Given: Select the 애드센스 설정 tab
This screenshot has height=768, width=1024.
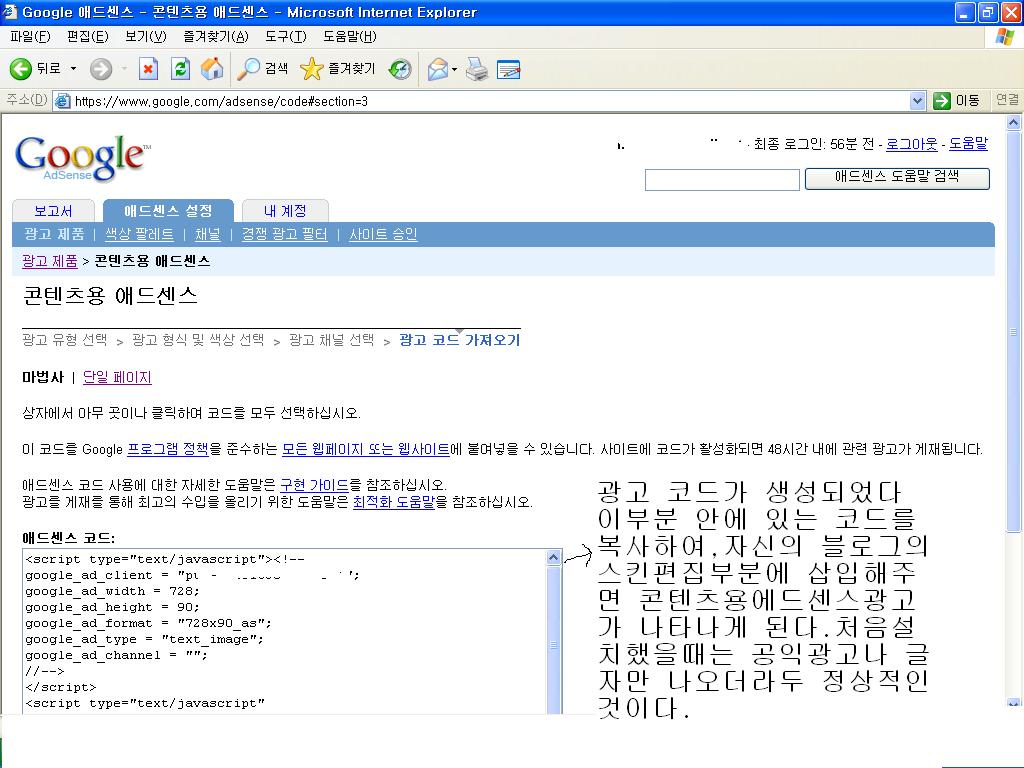Looking at the screenshot, I should pos(168,210).
